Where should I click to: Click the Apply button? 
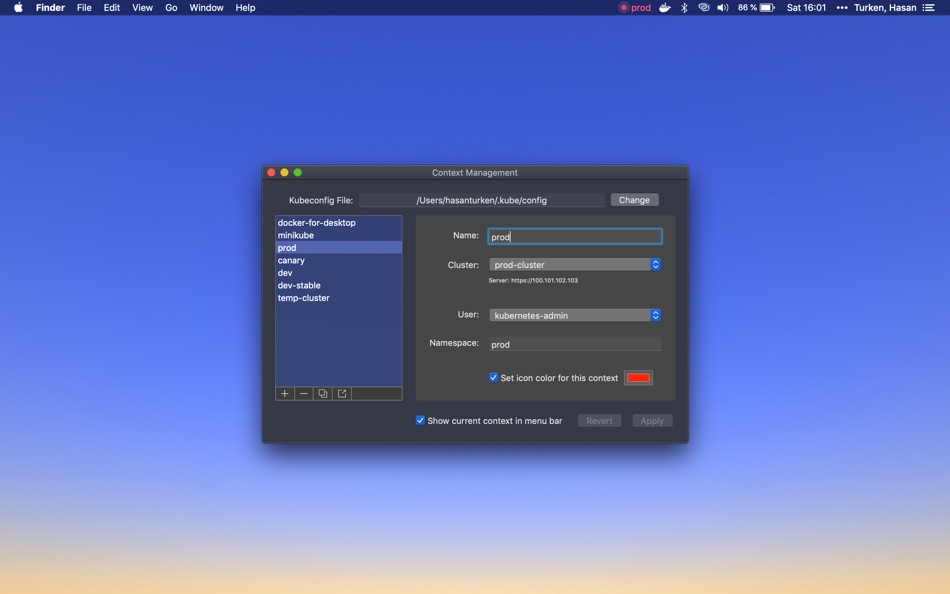coord(652,421)
